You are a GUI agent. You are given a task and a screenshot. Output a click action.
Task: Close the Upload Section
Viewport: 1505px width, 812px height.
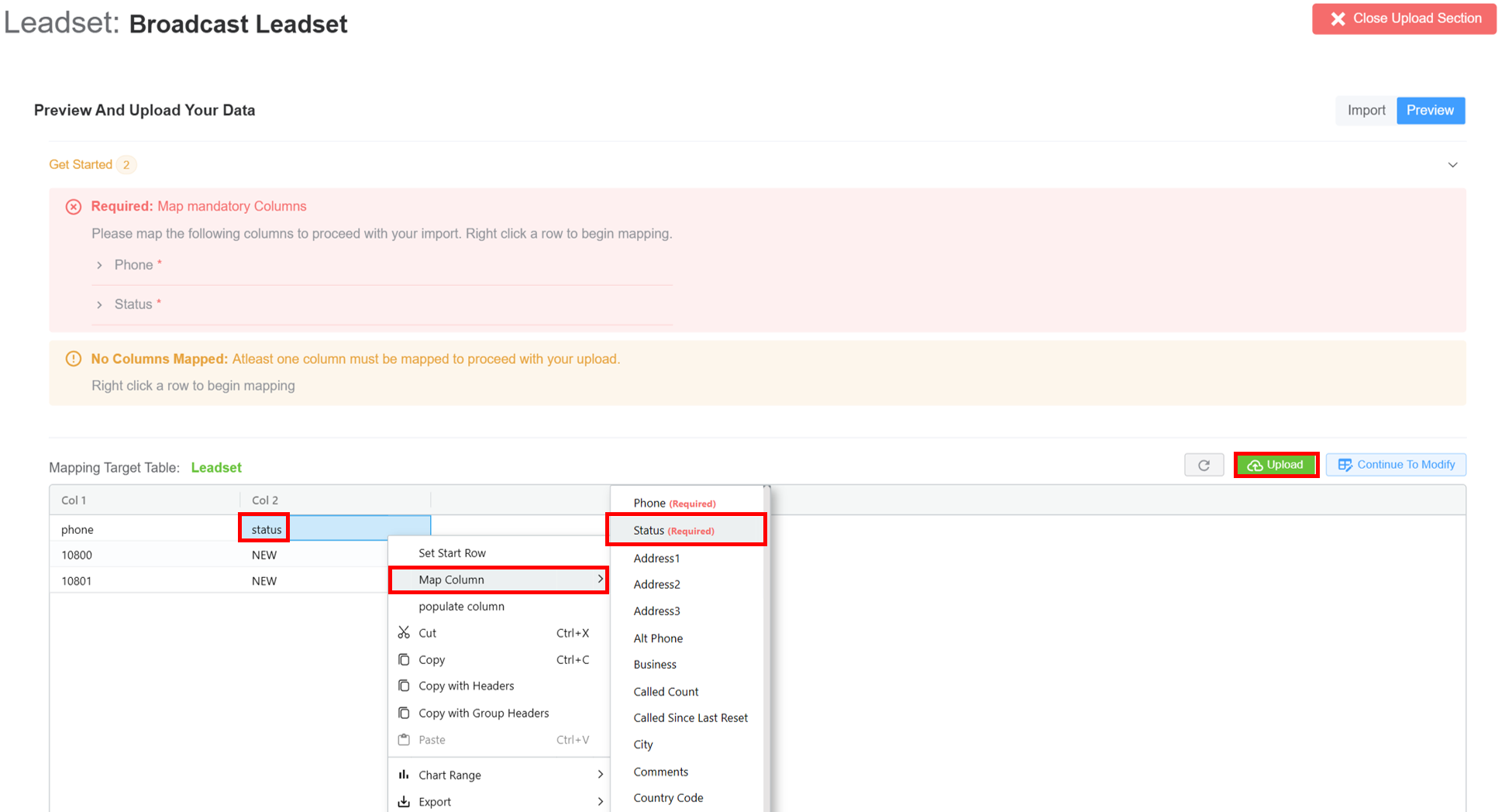click(1403, 19)
